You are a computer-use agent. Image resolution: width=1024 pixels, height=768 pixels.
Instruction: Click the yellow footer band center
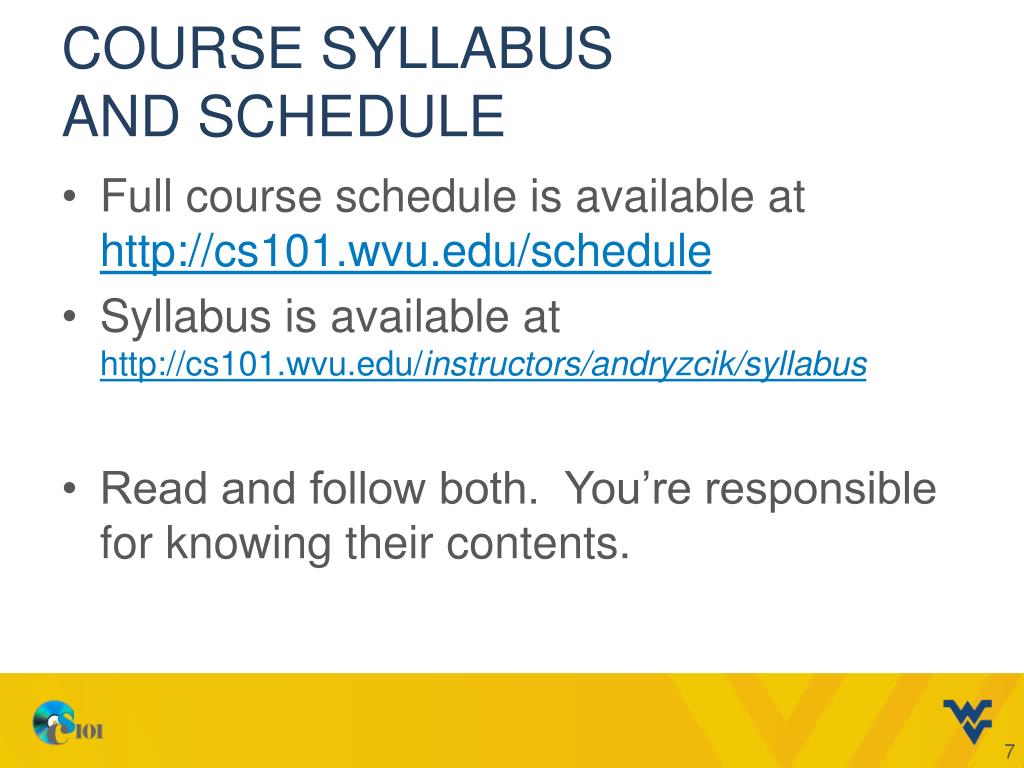pos(512,720)
